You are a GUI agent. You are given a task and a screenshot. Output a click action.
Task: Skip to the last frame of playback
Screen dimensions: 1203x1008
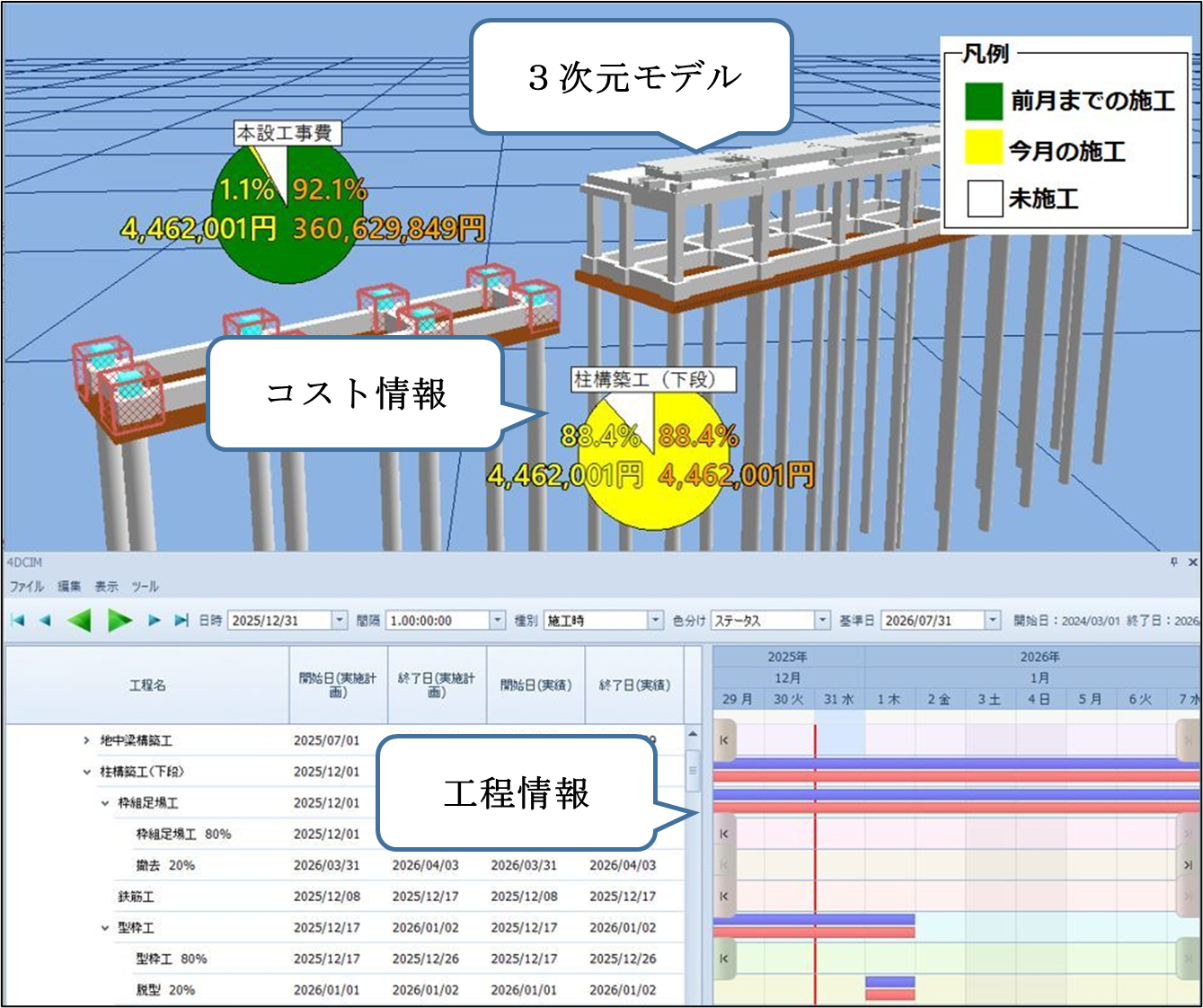tap(181, 620)
